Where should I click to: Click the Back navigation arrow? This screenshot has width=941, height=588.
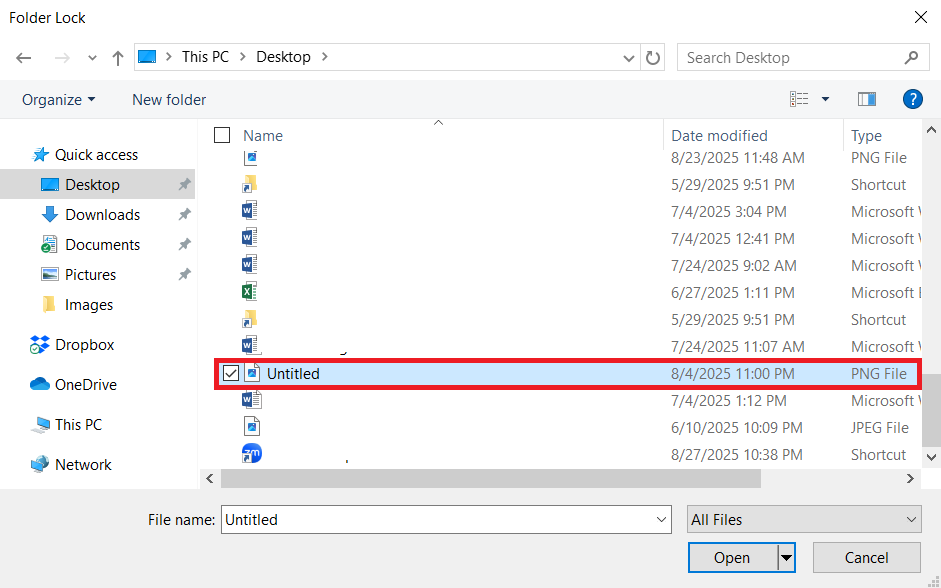pyautogui.click(x=24, y=58)
